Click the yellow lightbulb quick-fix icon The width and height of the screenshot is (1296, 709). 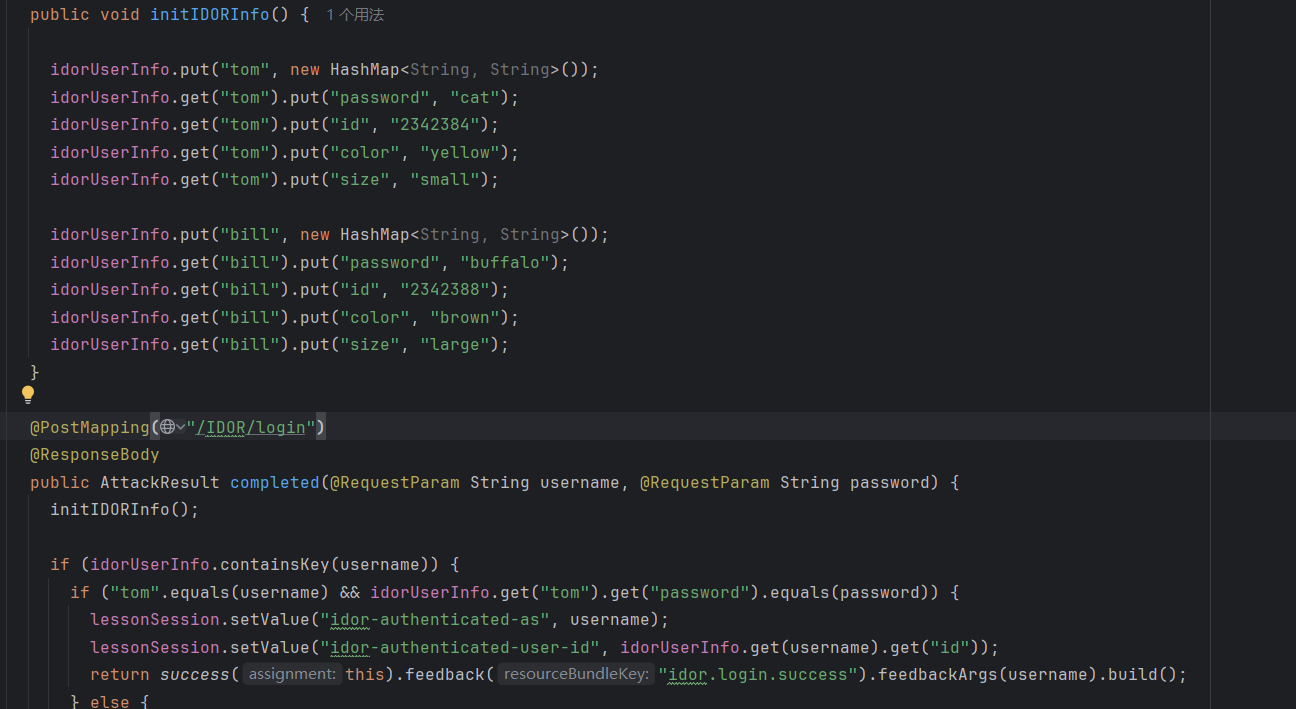(x=28, y=395)
